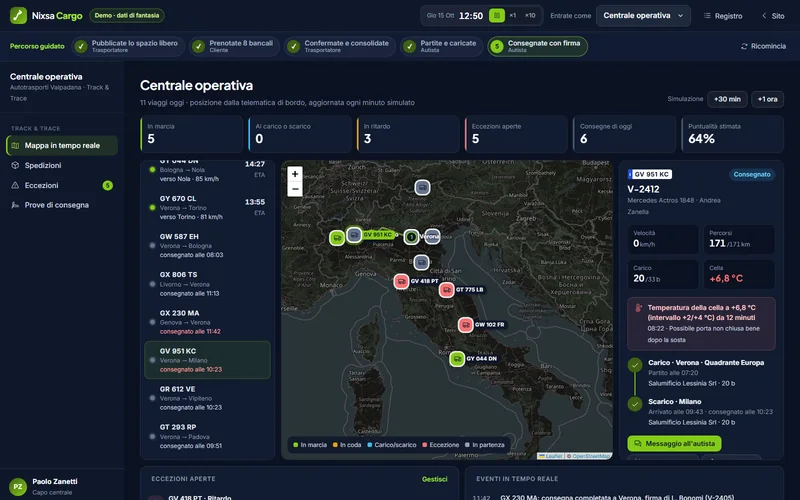Open Prove di consegna section

(62, 205)
